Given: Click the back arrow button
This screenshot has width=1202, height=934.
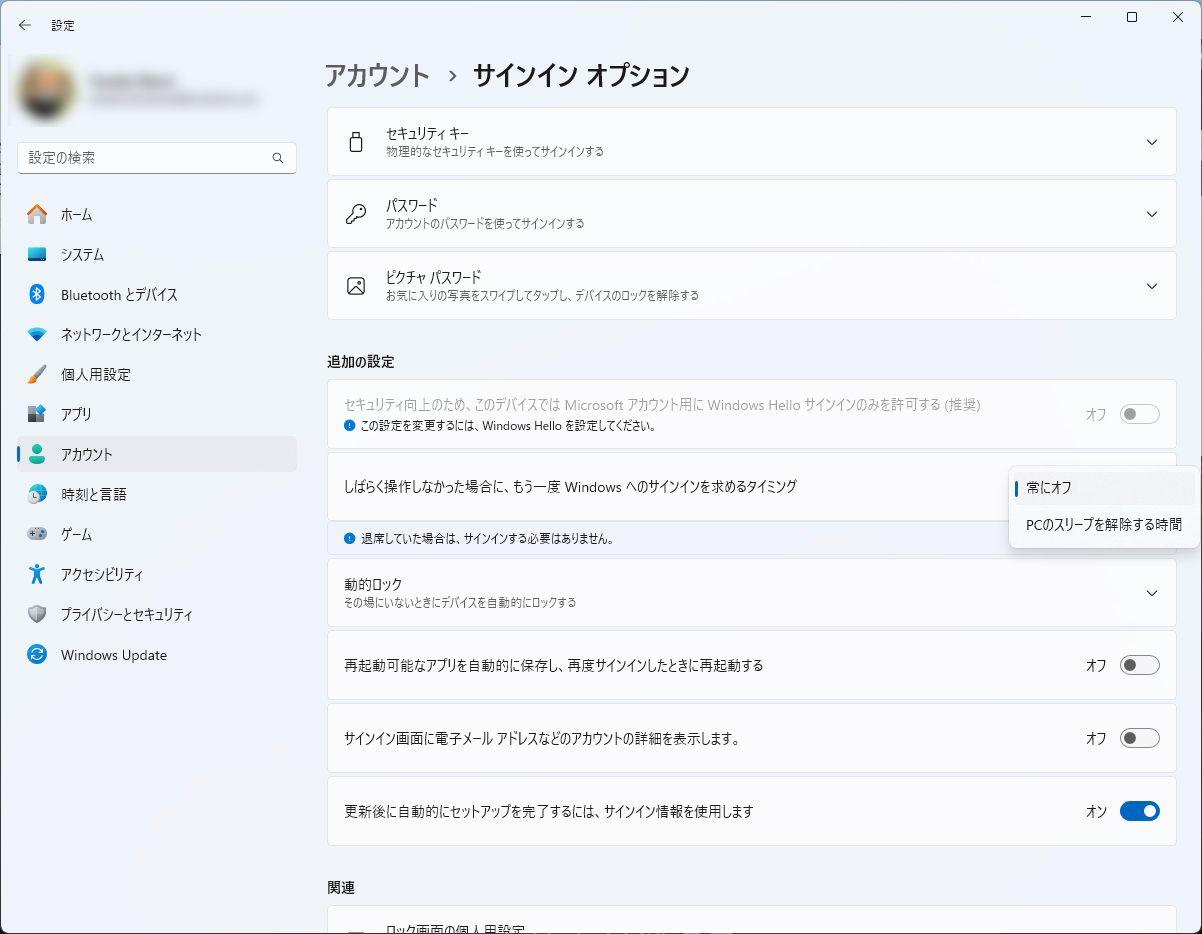Looking at the screenshot, I should [25, 25].
